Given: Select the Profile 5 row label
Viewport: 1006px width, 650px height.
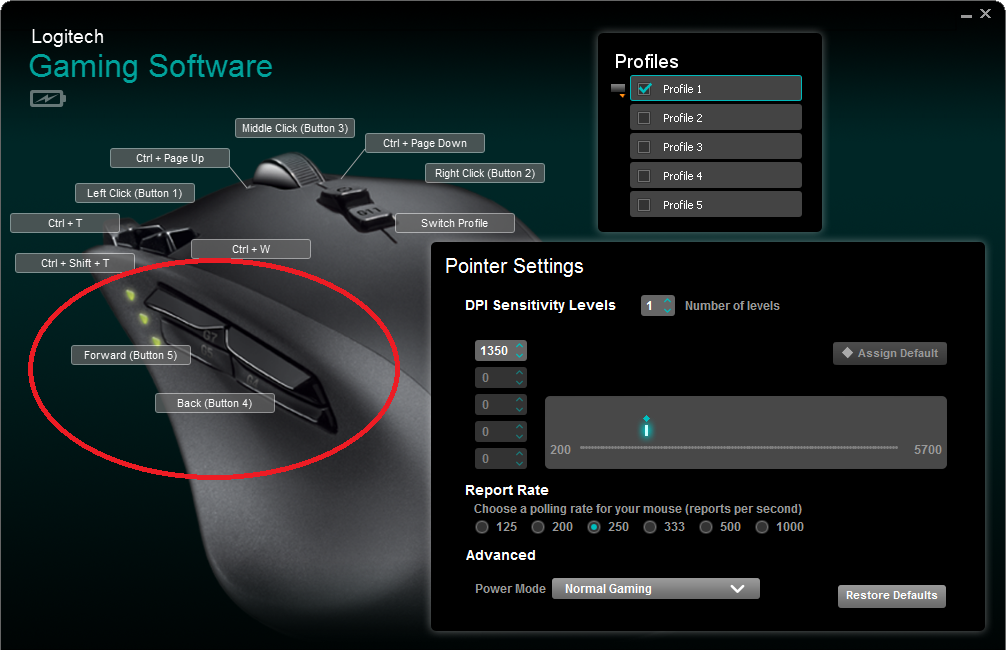Looking at the screenshot, I should click(683, 205).
